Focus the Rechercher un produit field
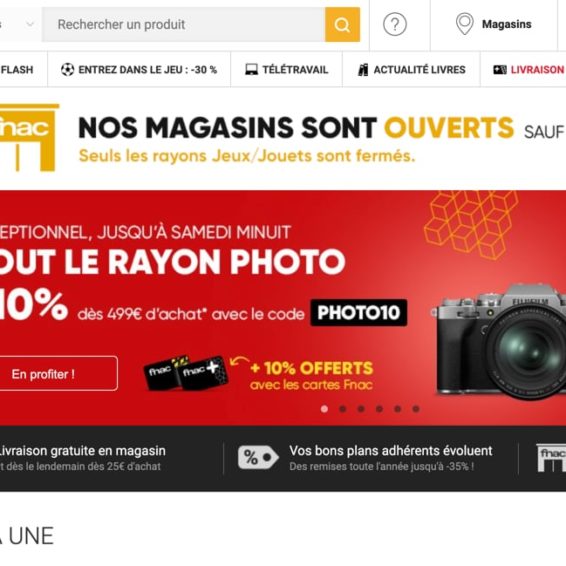 point(184,25)
